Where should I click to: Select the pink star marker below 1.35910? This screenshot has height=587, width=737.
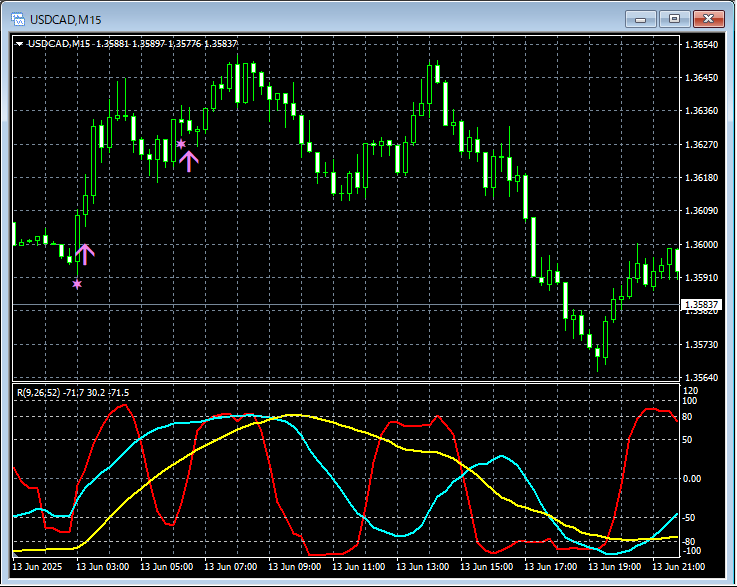[x=77, y=285]
